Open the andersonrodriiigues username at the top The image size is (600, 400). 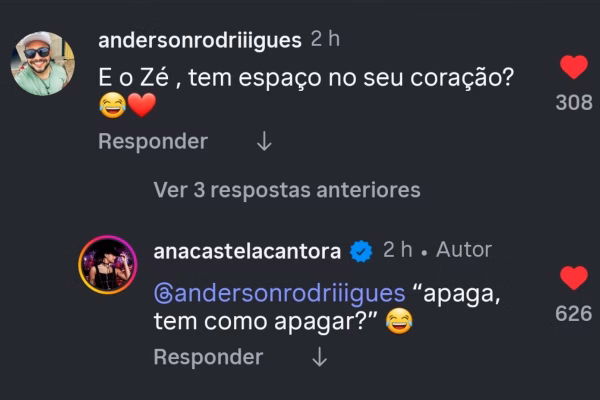coord(200,40)
